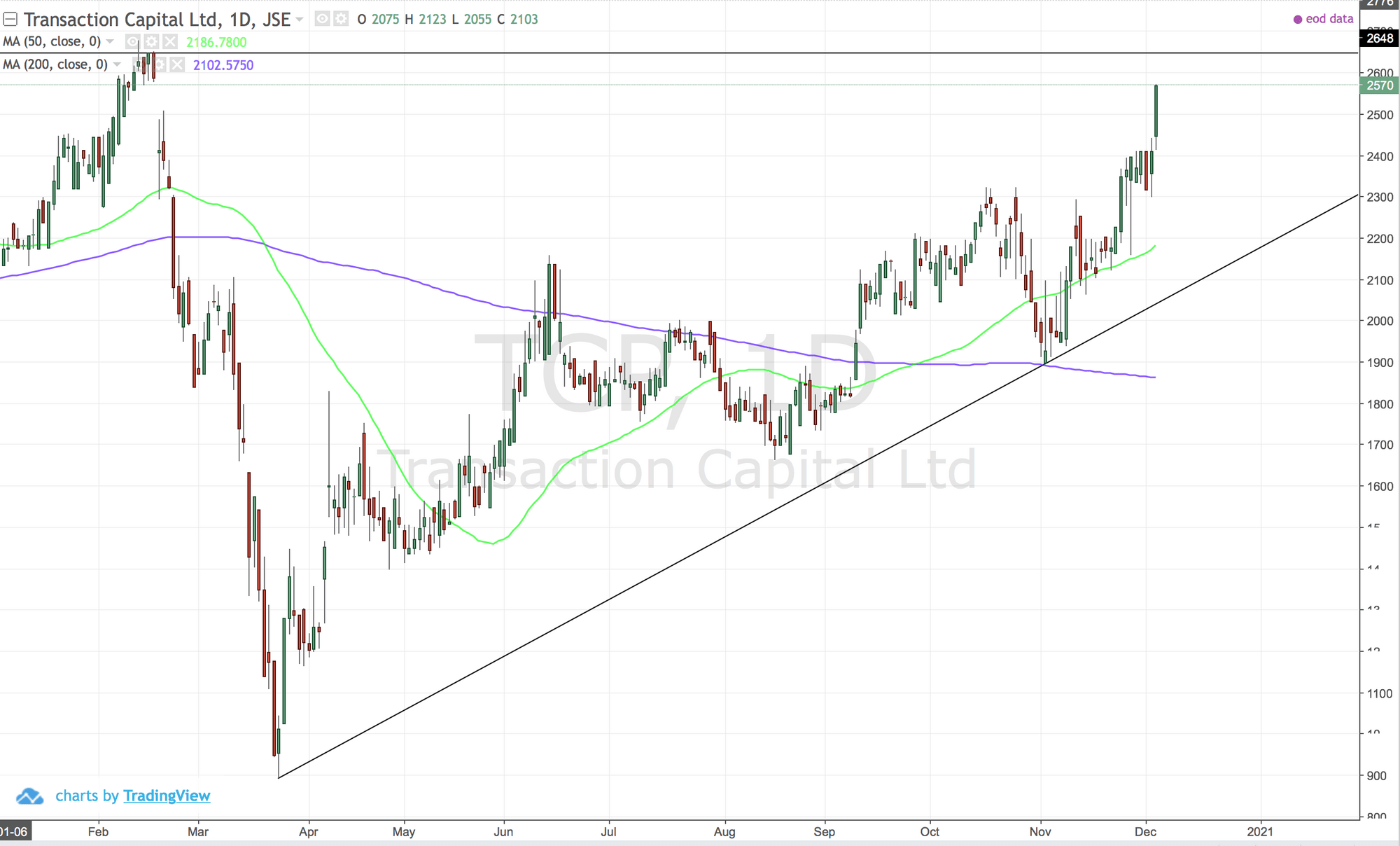Click the close price value 2103

(524, 20)
